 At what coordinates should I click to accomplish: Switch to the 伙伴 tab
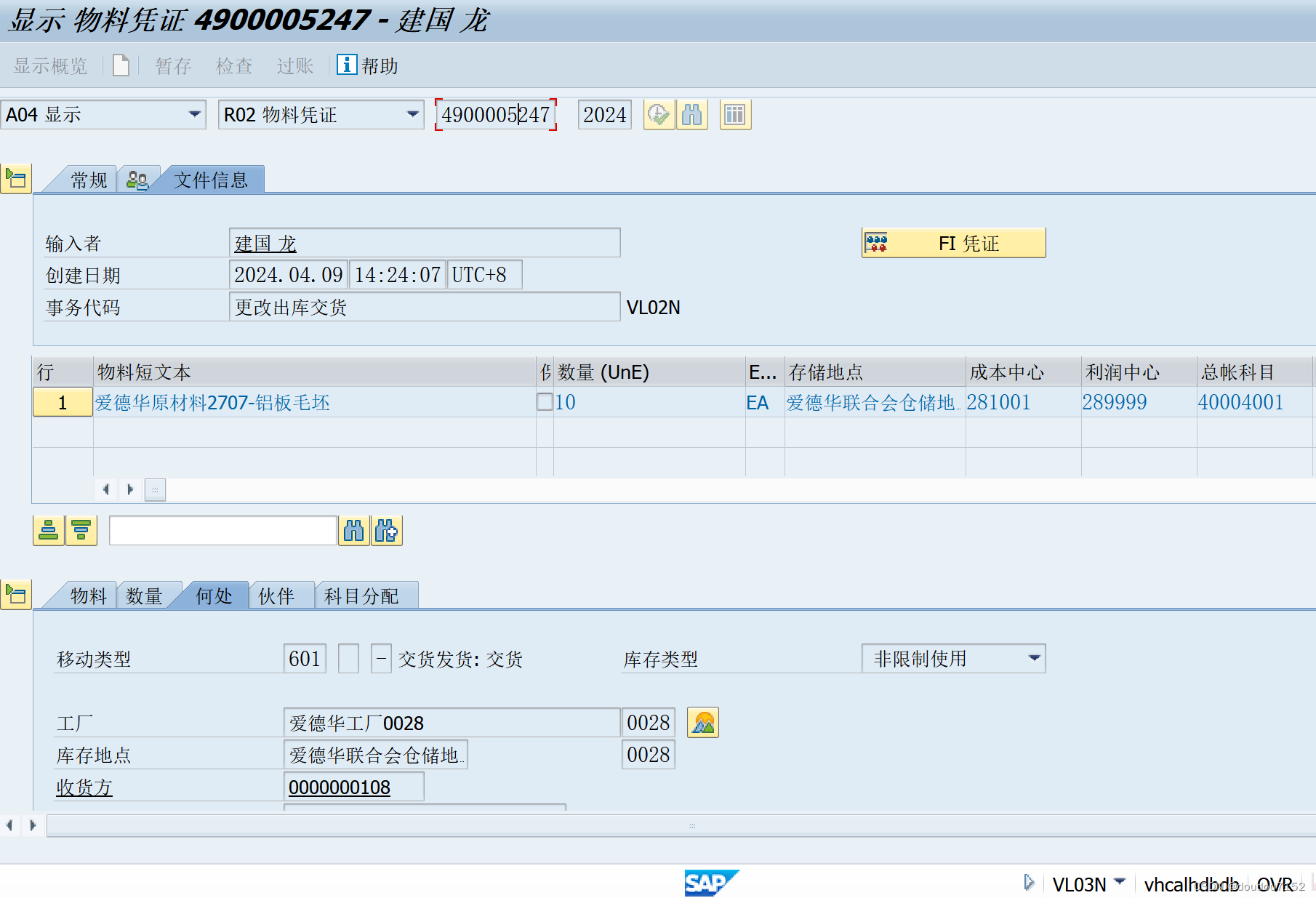pyautogui.click(x=280, y=595)
